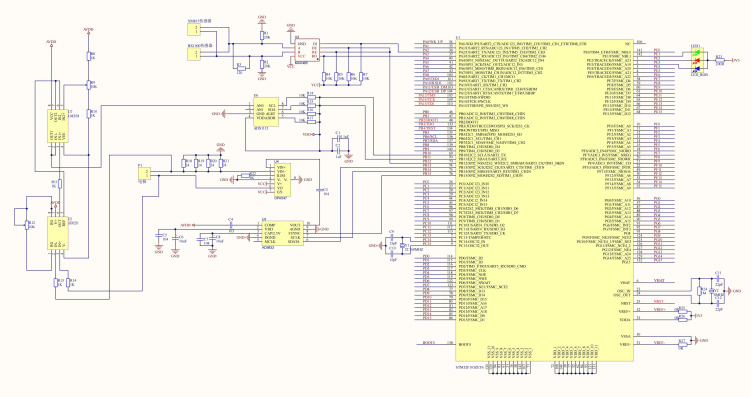Select potentiometer R9 10K on AVDD rail
751x397 pixels.
pos(89,85)
